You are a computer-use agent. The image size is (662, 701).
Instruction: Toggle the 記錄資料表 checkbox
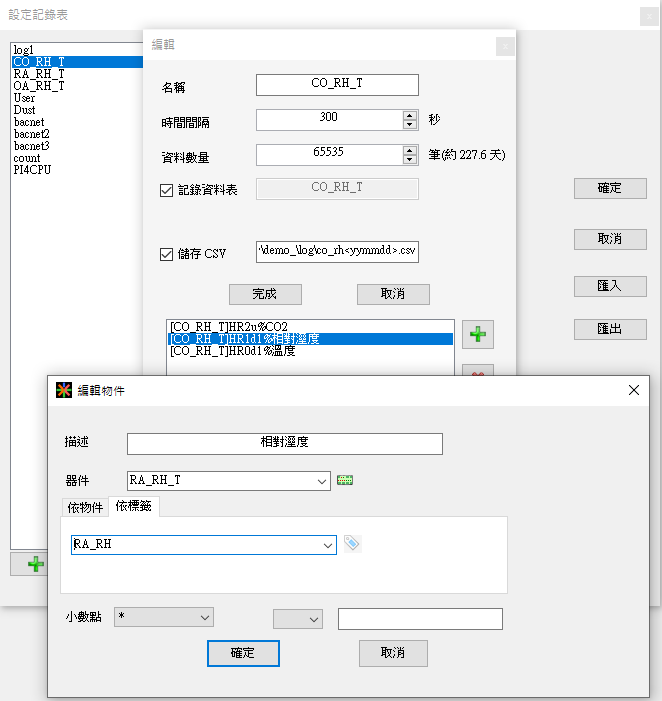pos(167,190)
